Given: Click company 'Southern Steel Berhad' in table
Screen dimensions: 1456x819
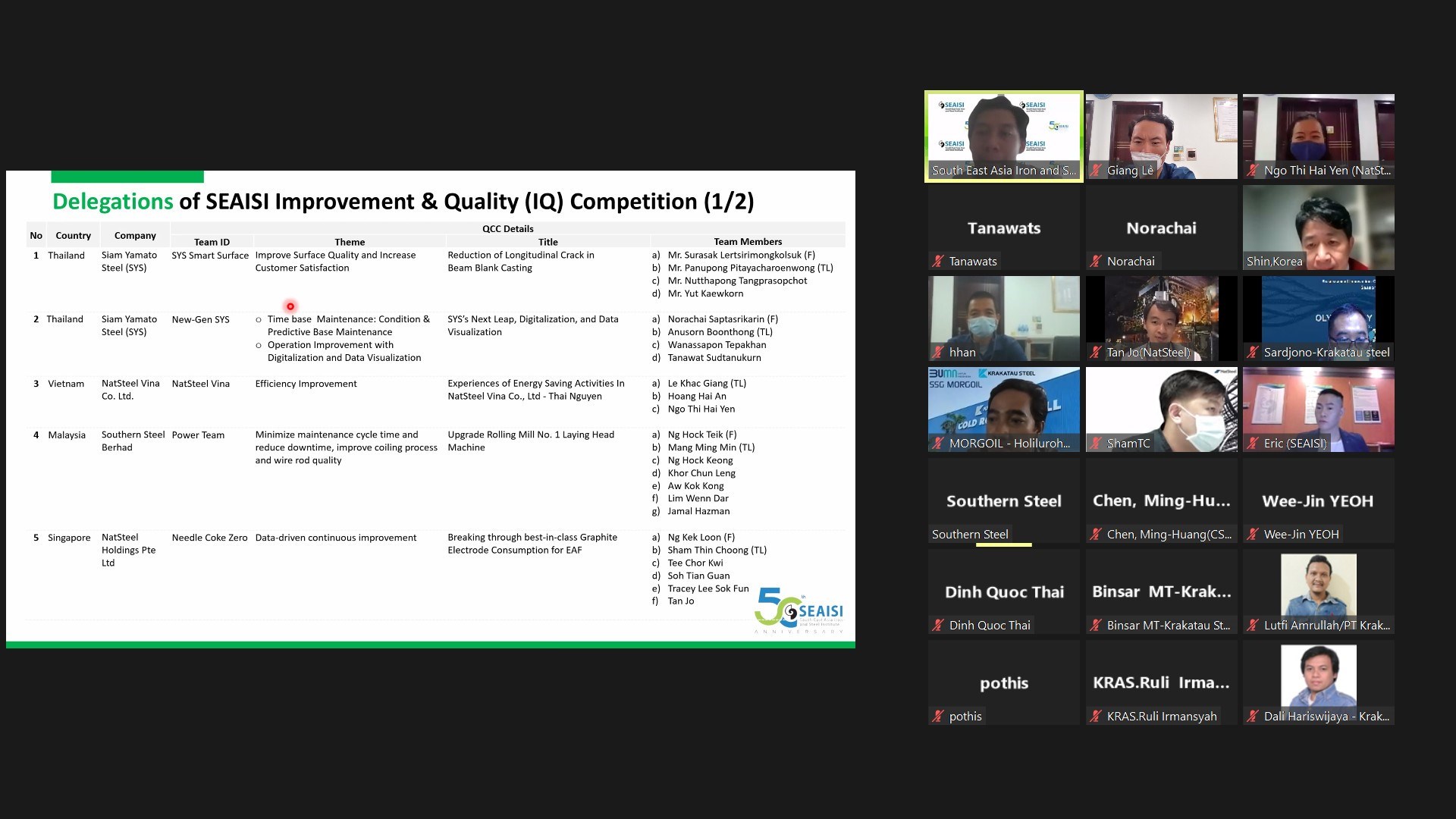Looking at the screenshot, I should [133, 441].
